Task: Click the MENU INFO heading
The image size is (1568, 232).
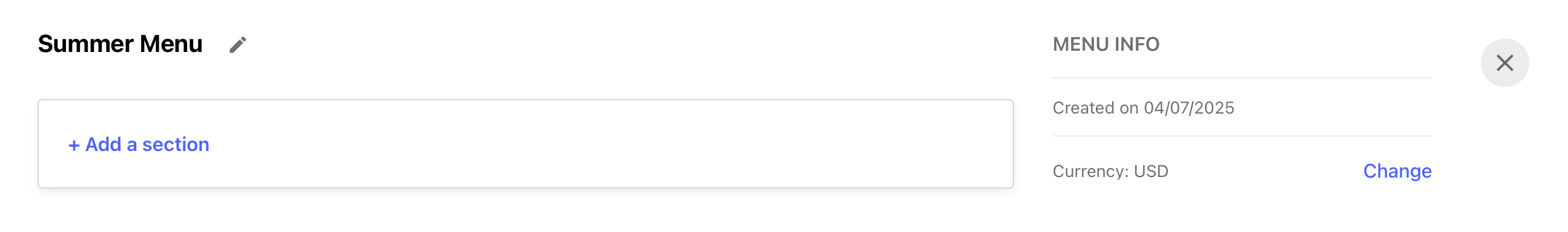Action: [1106, 44]
